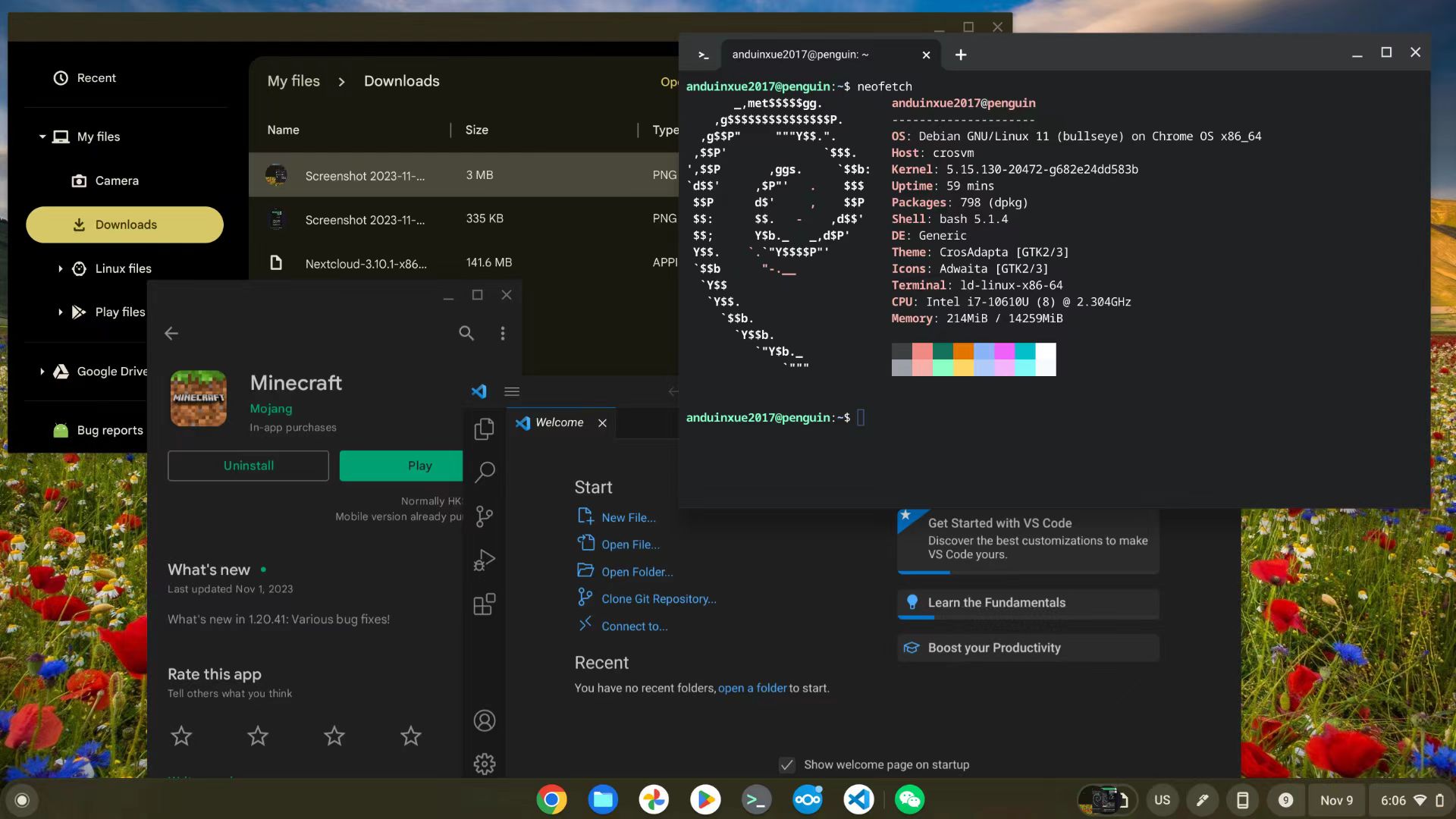Rate Minecraft with the first star

pos(181,736)
